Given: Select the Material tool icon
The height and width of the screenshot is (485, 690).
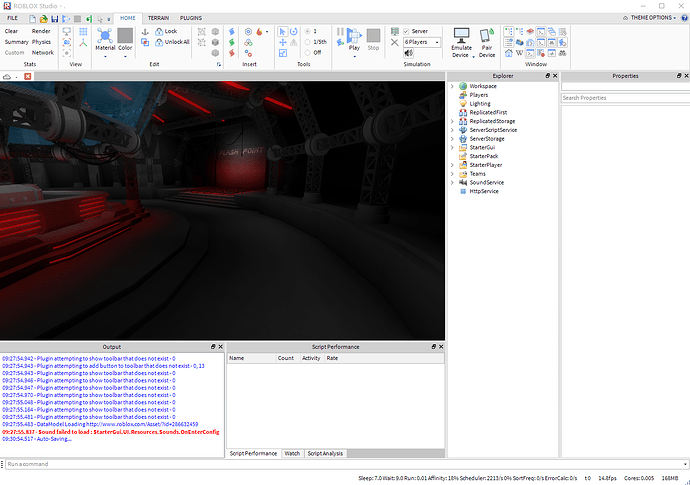Looking at the screenshot, I should click(x=105, y=36).
